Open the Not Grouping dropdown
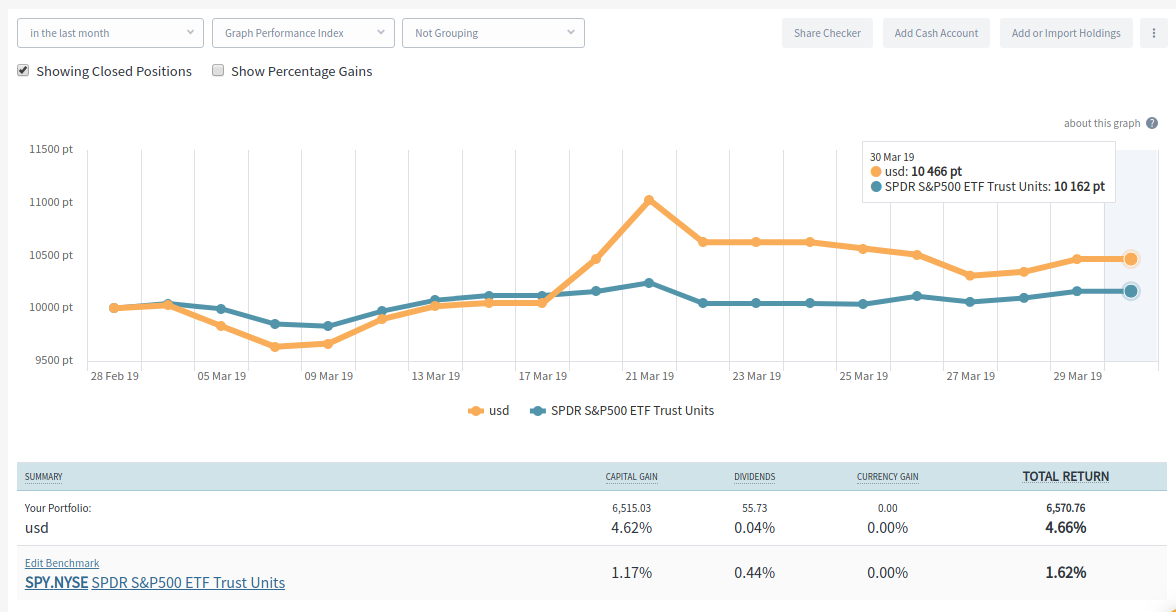The height and width of the screenshot is (612, 1176). [493, 33]
